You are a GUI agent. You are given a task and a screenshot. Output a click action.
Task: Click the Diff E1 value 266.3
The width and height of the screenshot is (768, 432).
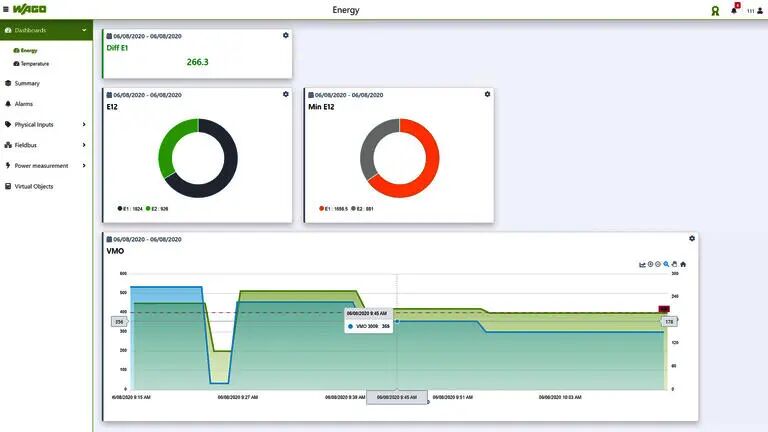(197, 62)
